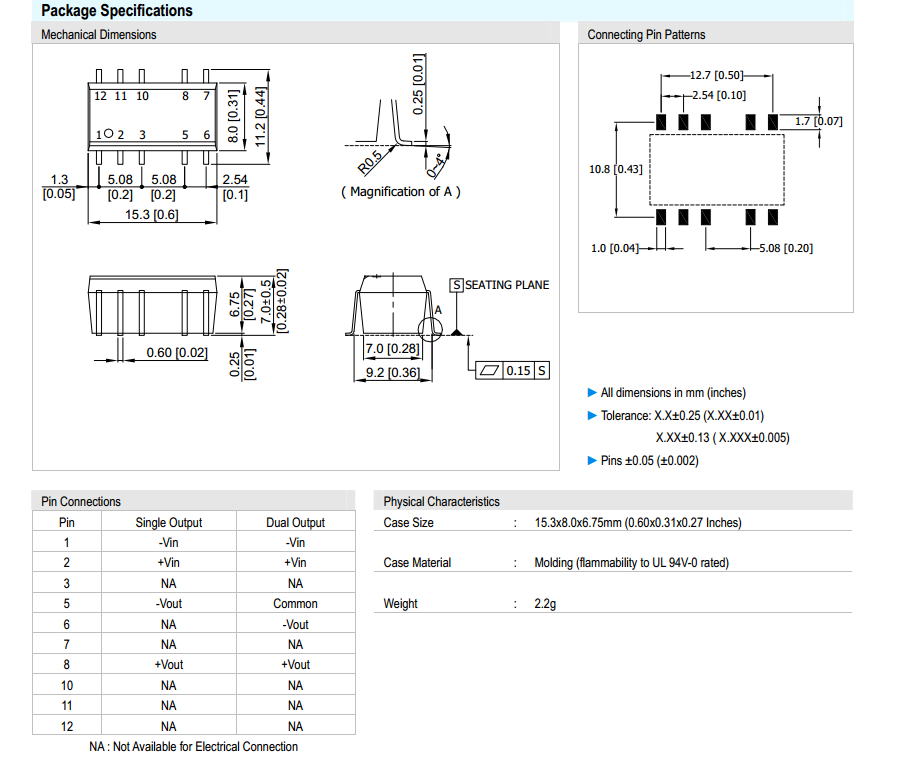
Task: Click the boxed S seating plane symbol
Action: (457, 285)
